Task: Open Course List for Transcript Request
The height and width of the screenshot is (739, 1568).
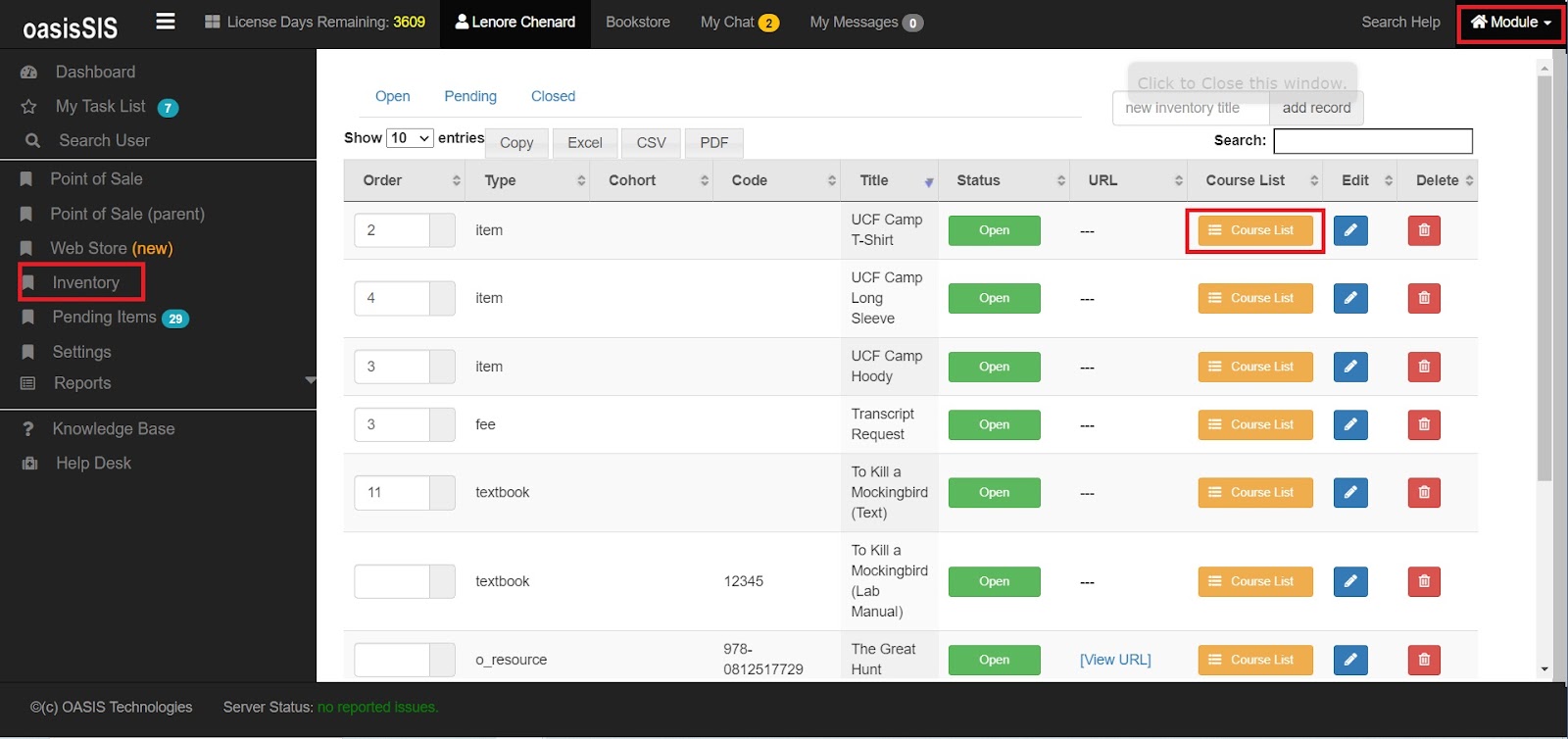Action: [1255, 424]
